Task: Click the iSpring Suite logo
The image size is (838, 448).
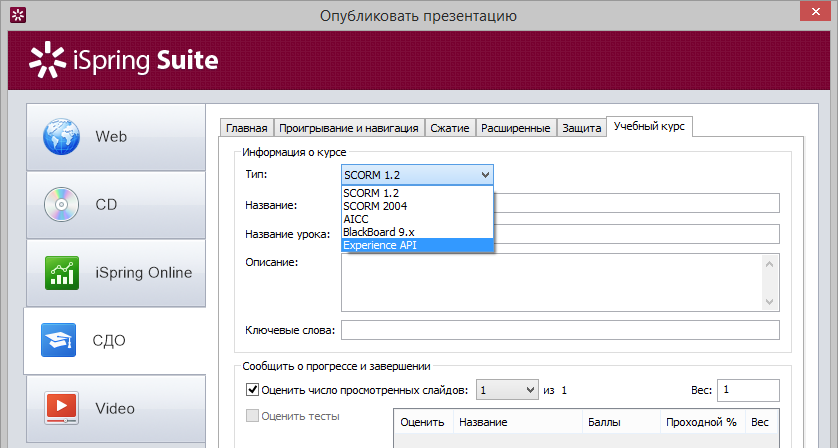Action: [x=123, y=60]
